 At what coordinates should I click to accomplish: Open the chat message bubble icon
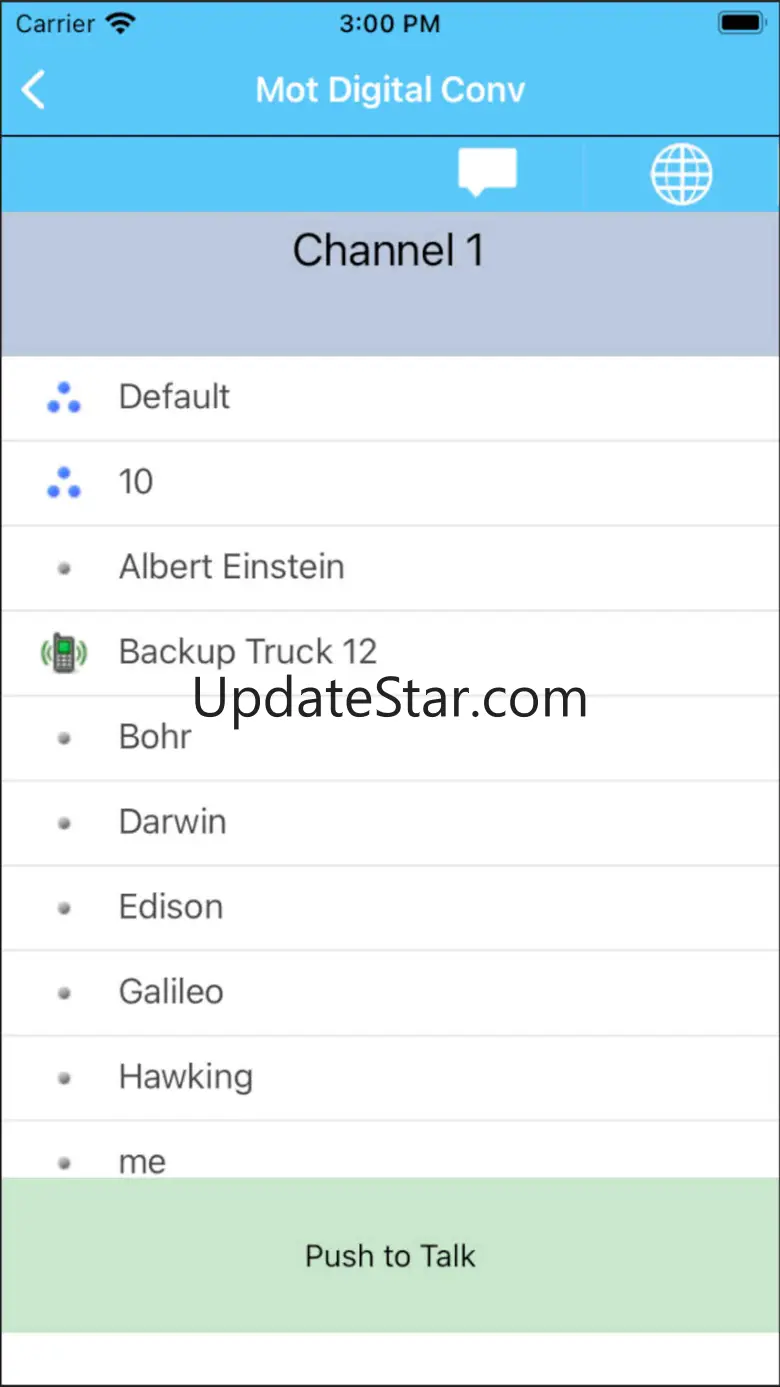(x=487, y=172)
